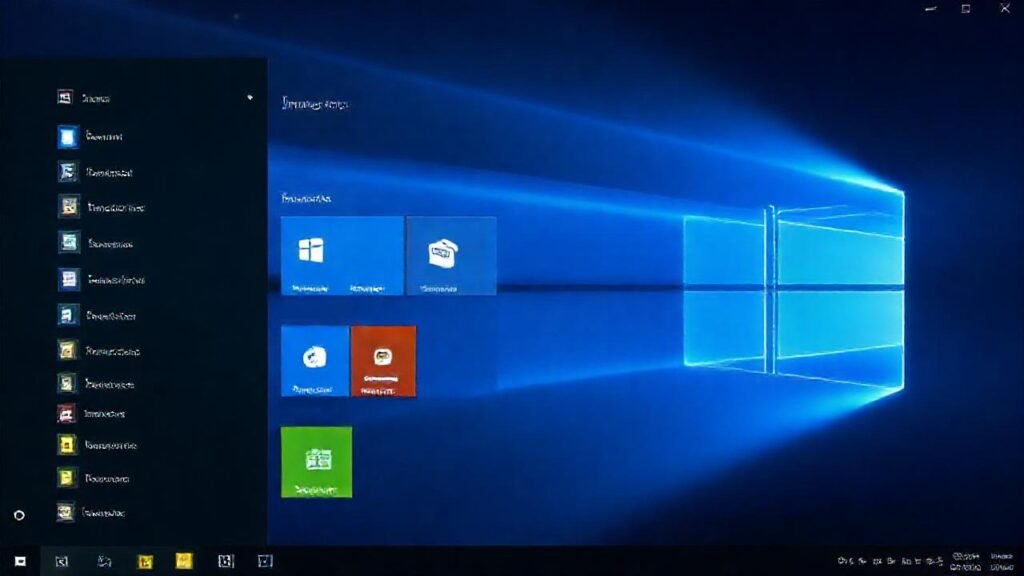Select the rightmost application icon on the taskbar
The height and width of the screenshot is (576, 1024).
coord(263,560)
